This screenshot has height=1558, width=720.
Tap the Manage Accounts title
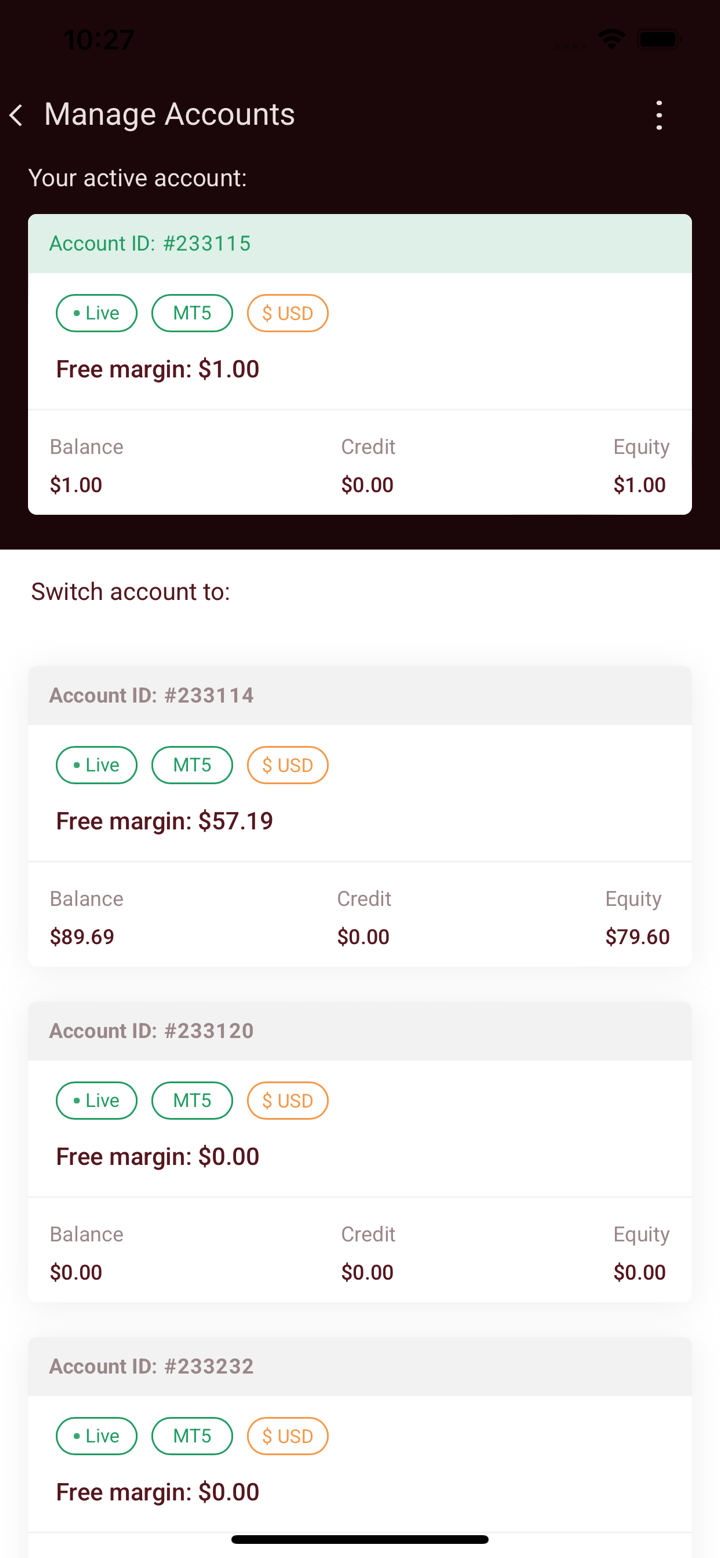(x=169, y=115)
